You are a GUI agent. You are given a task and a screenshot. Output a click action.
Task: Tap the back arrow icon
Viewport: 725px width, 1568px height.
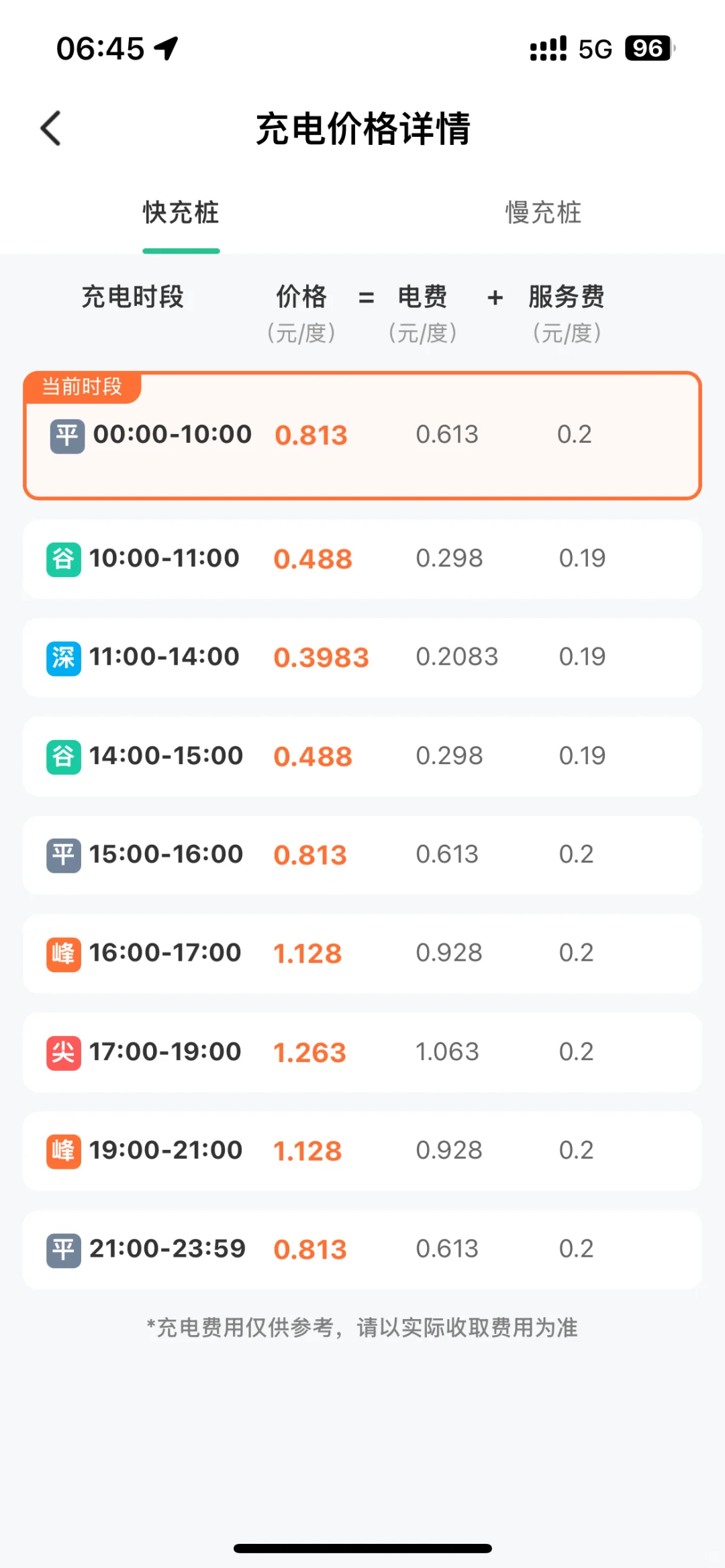[x=51, y=128]
